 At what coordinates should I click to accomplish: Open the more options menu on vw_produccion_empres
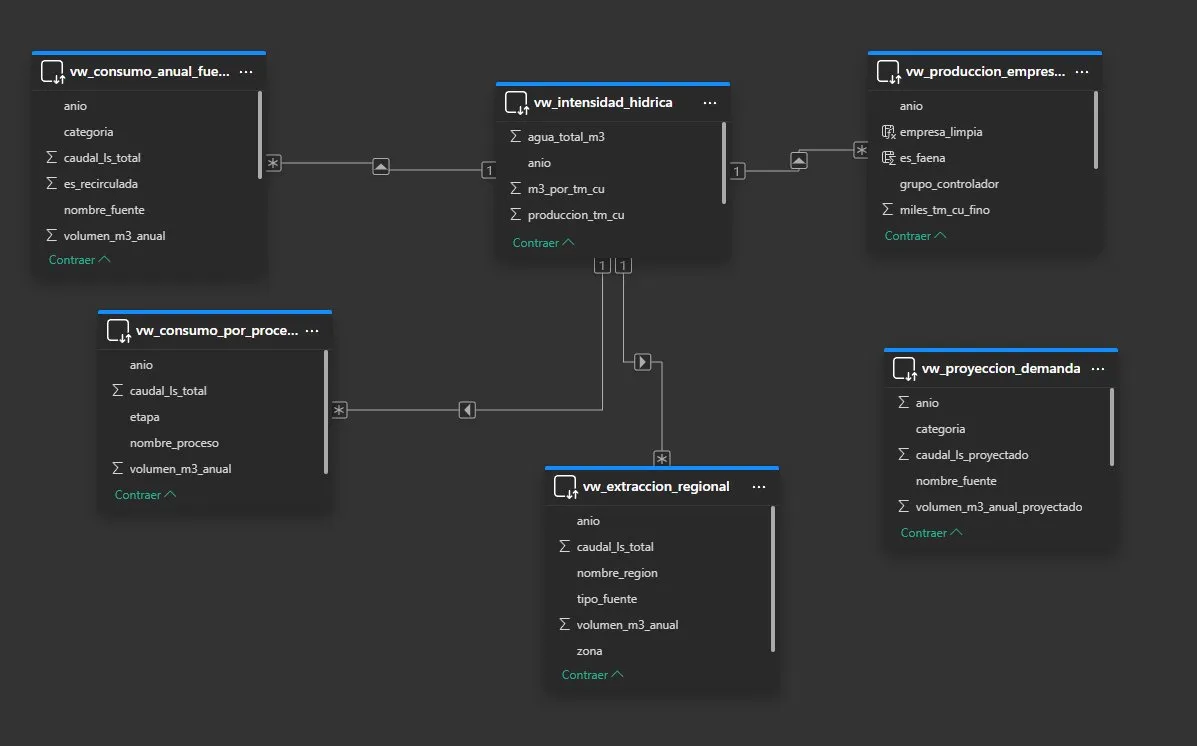(x=1082, y=71)
